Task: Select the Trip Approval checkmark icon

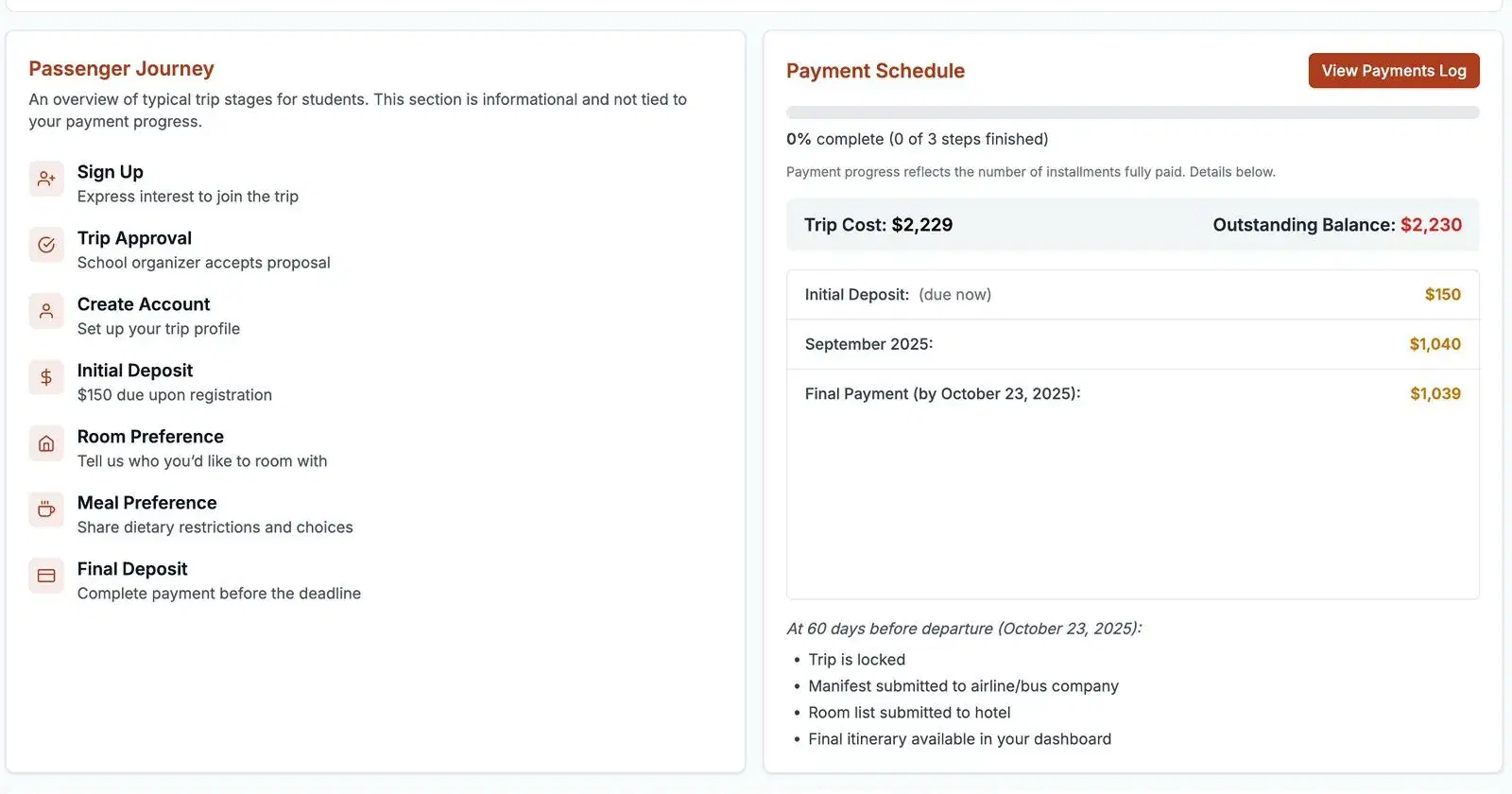Action: point(46,245)
